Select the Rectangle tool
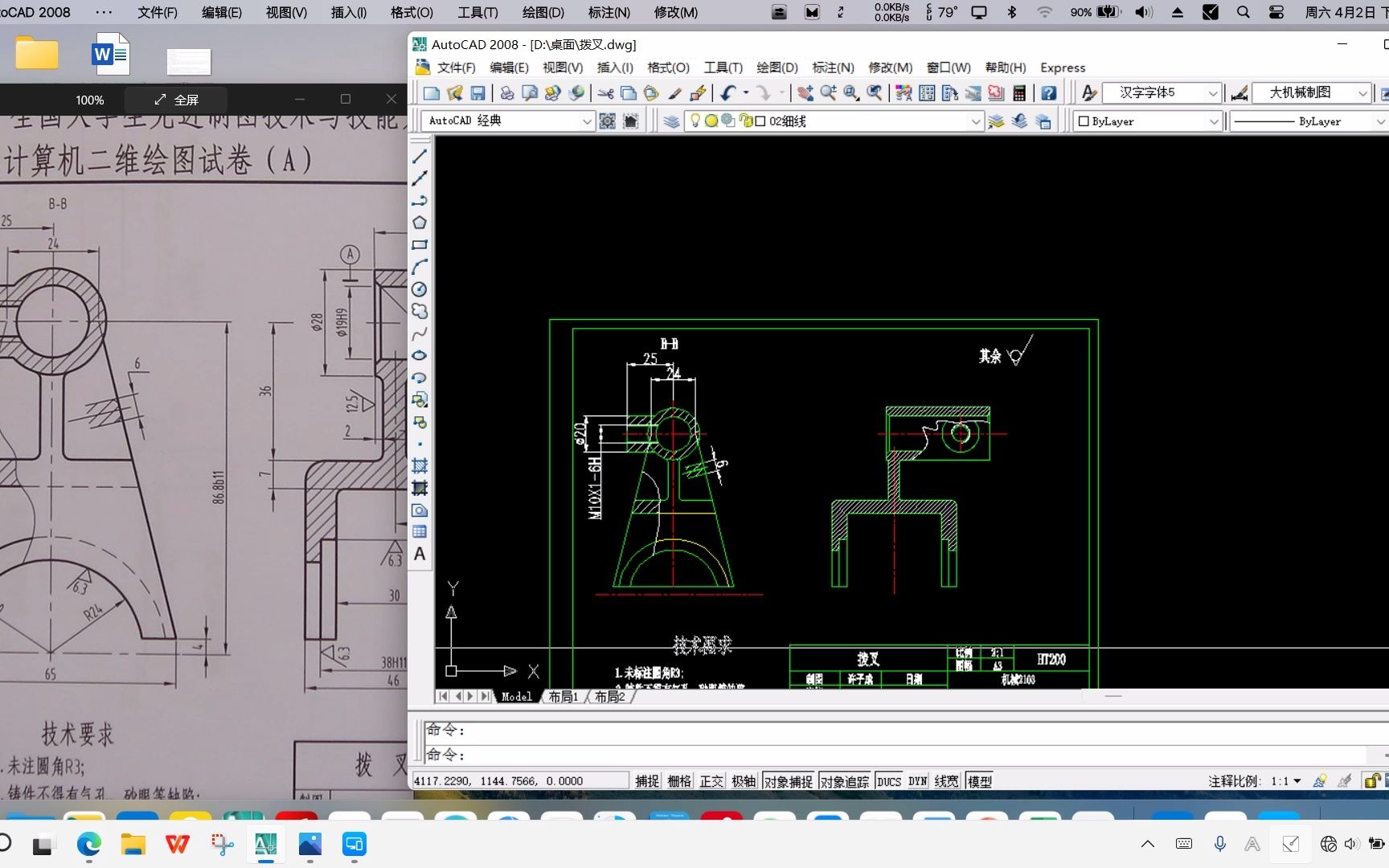This screenshot has width=1389, height=868. pos(419,244)
